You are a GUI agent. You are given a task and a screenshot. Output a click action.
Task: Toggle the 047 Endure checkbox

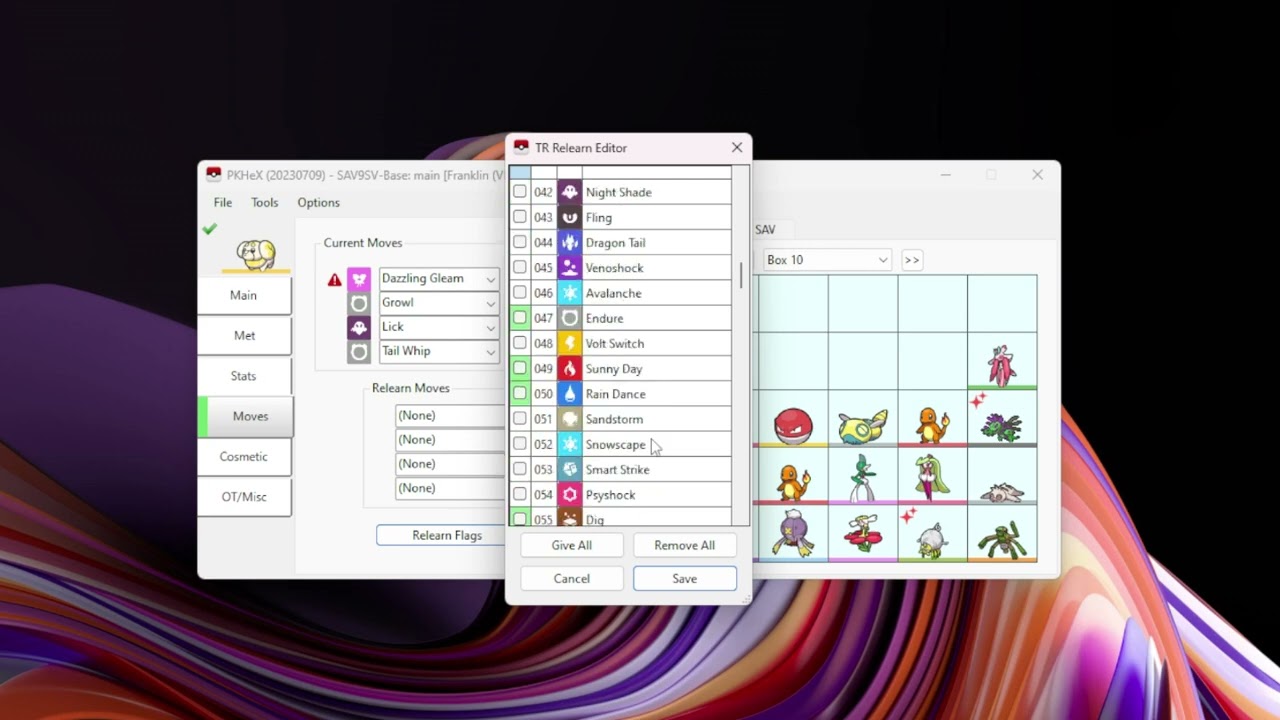tap(520, 318)
